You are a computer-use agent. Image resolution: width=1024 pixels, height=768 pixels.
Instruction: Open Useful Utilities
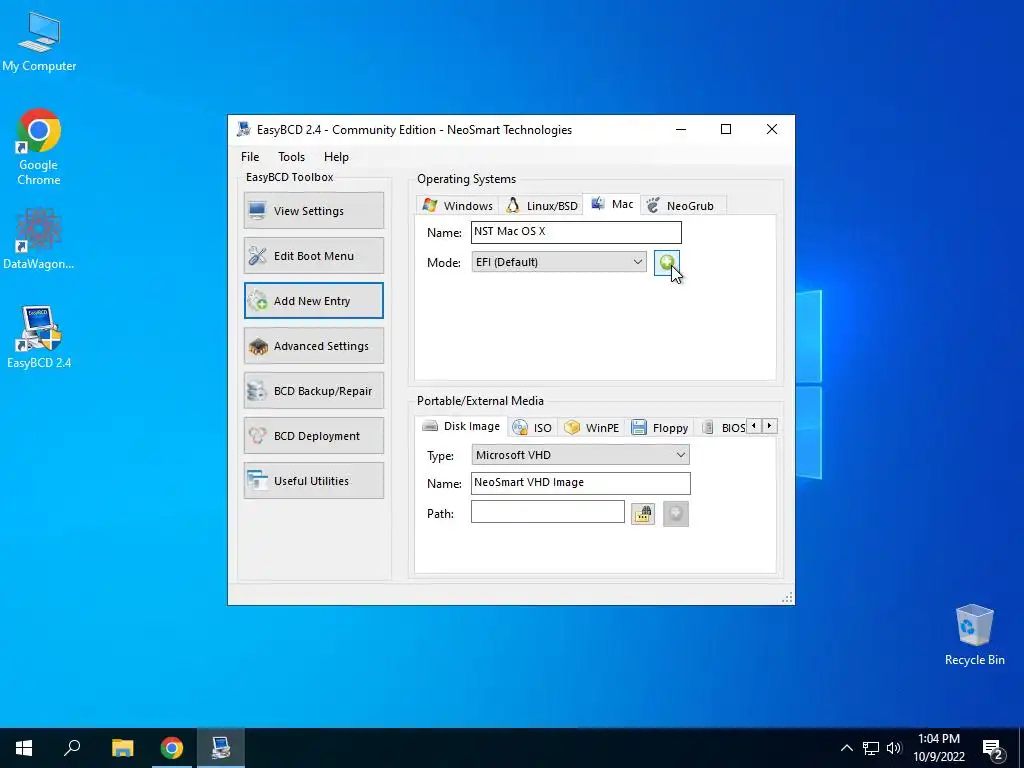point(314,481)
